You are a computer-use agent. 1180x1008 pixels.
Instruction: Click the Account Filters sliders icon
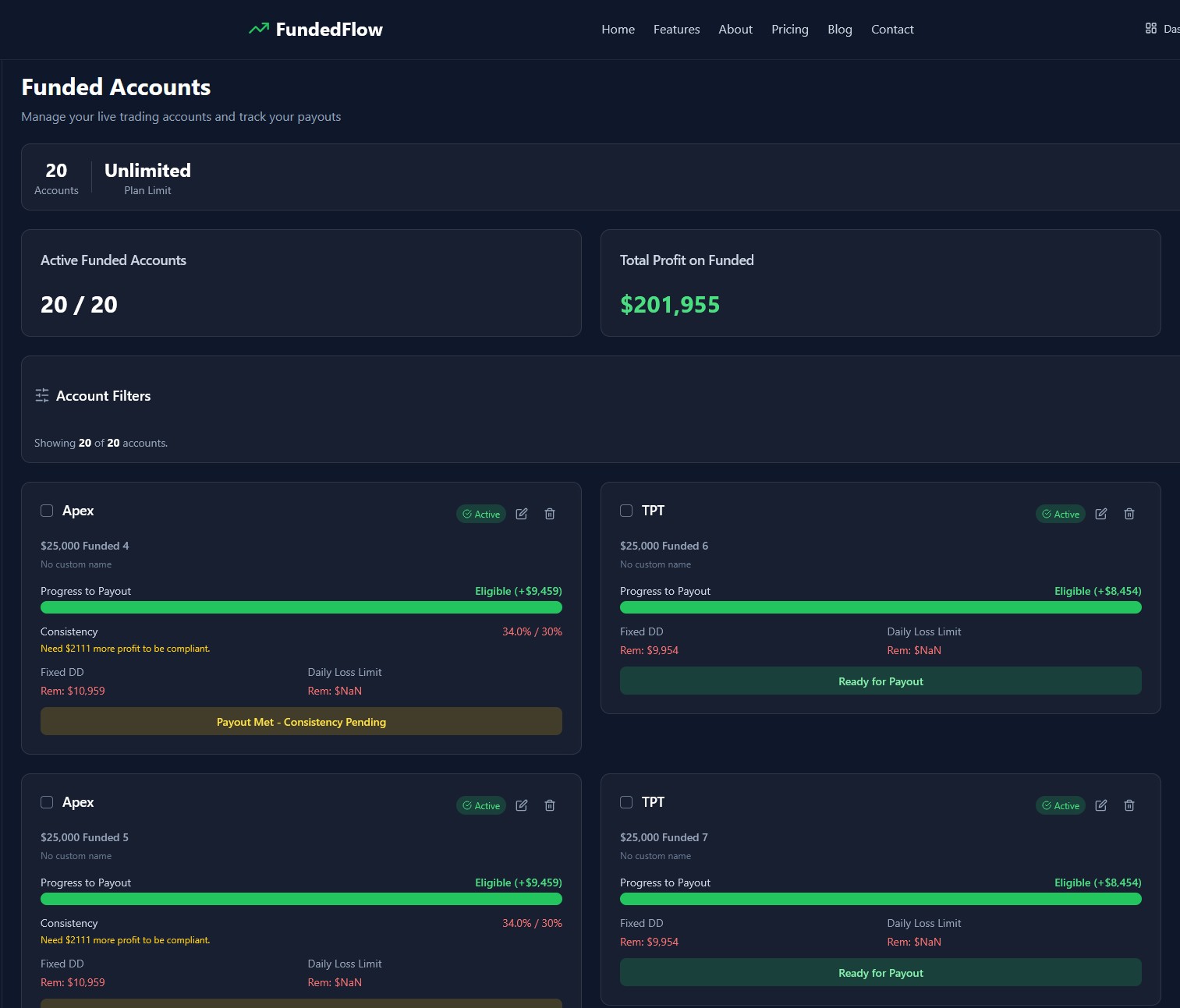pyautogui.click(x=42, y=395)
